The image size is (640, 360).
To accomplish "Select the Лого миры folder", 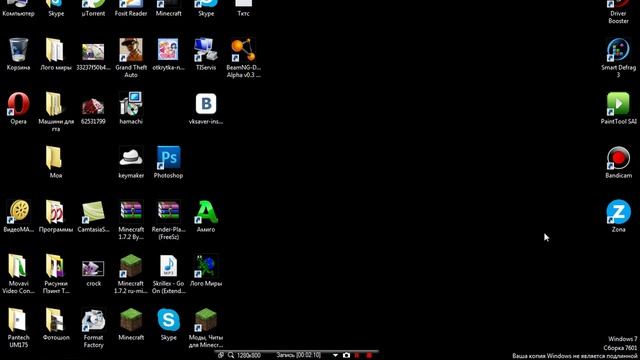I will [x=56, y=50].
